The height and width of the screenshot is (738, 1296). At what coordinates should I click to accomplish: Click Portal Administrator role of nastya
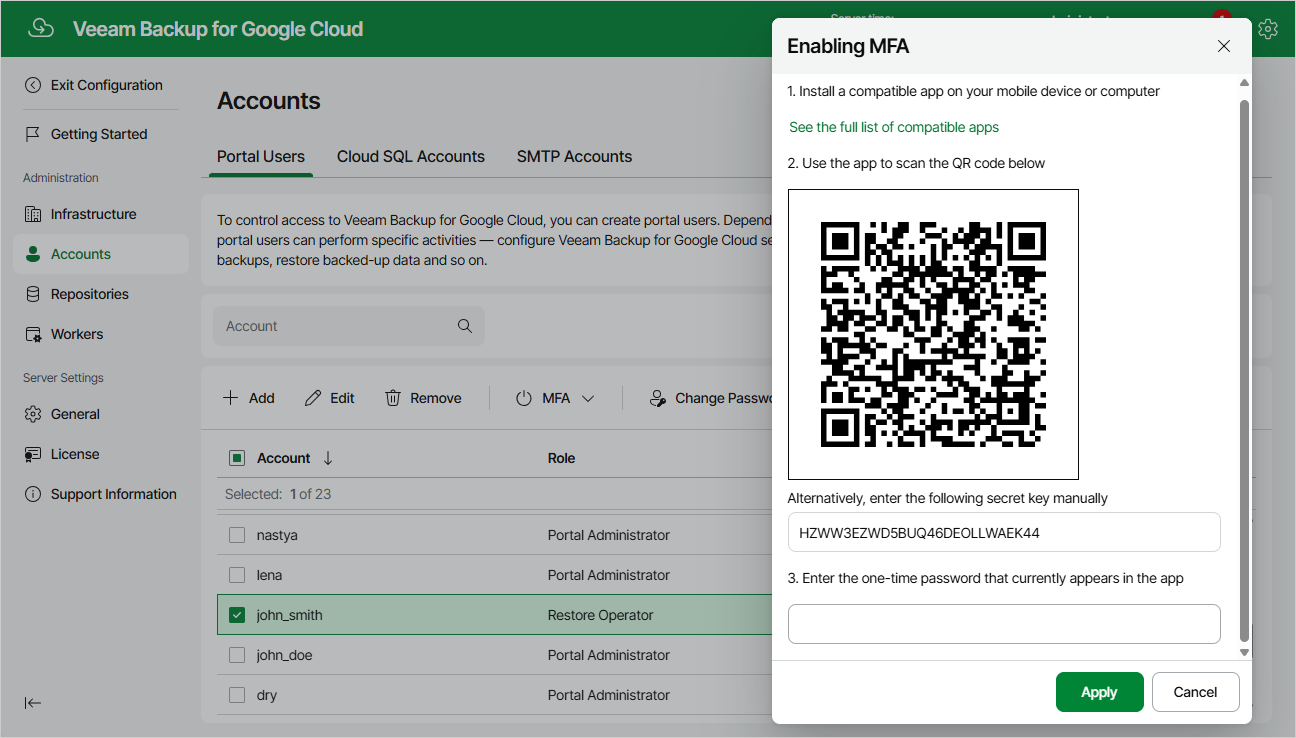click(x=609, y=535)
